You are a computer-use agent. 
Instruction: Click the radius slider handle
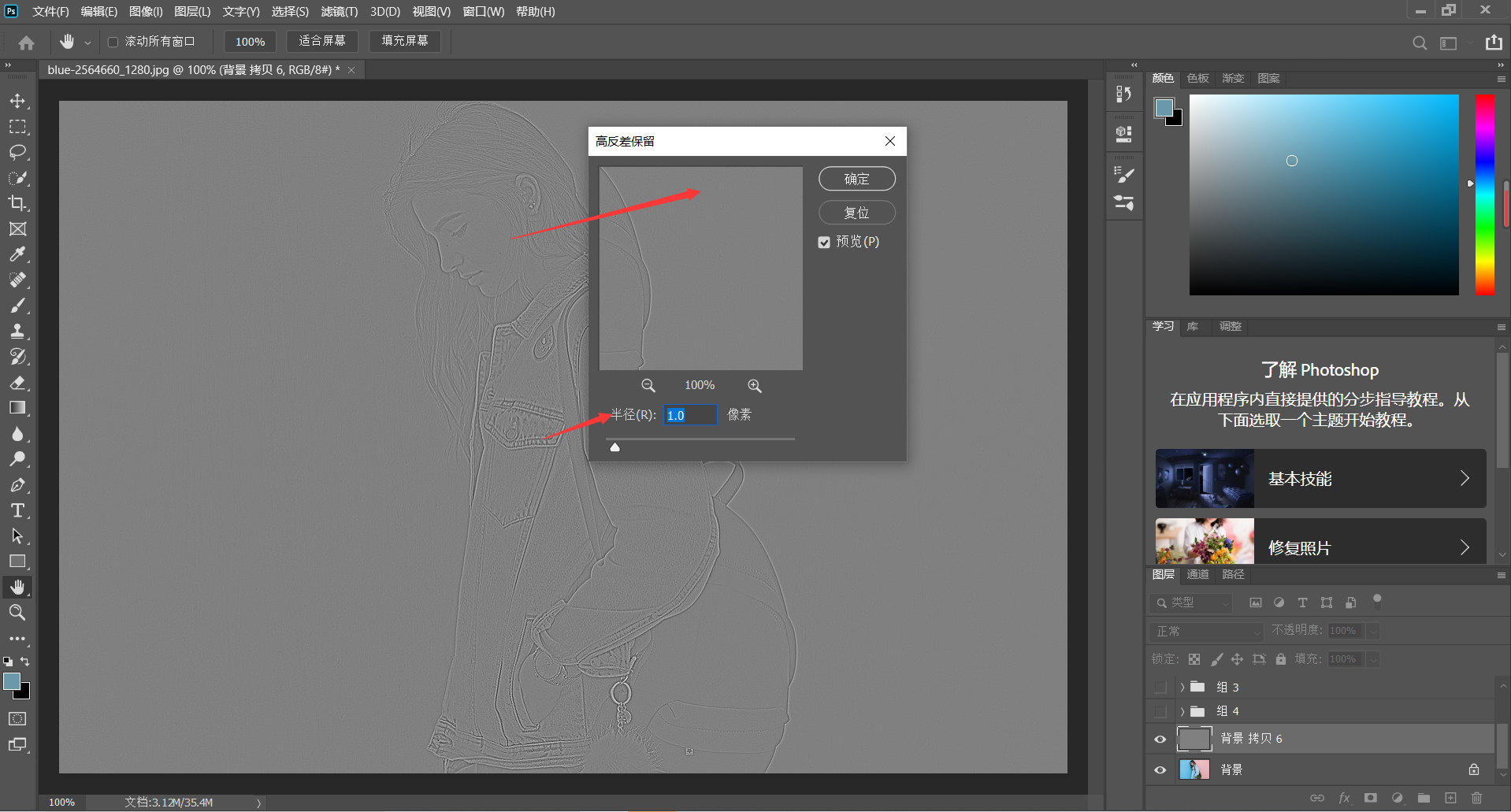[615, 447]
